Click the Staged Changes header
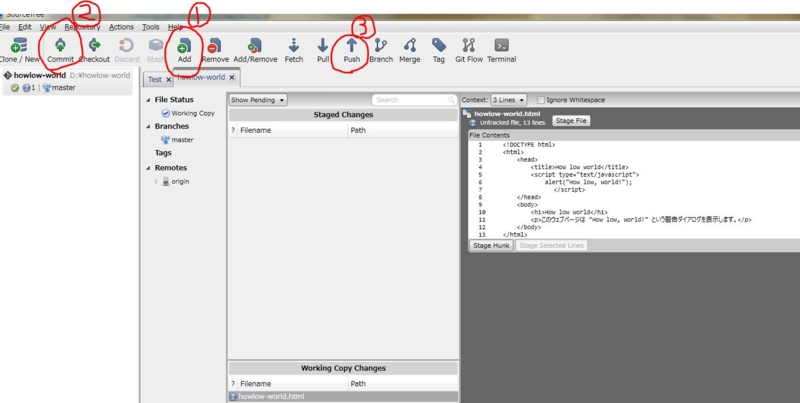The image size is (800, 403). pos(343,115)
